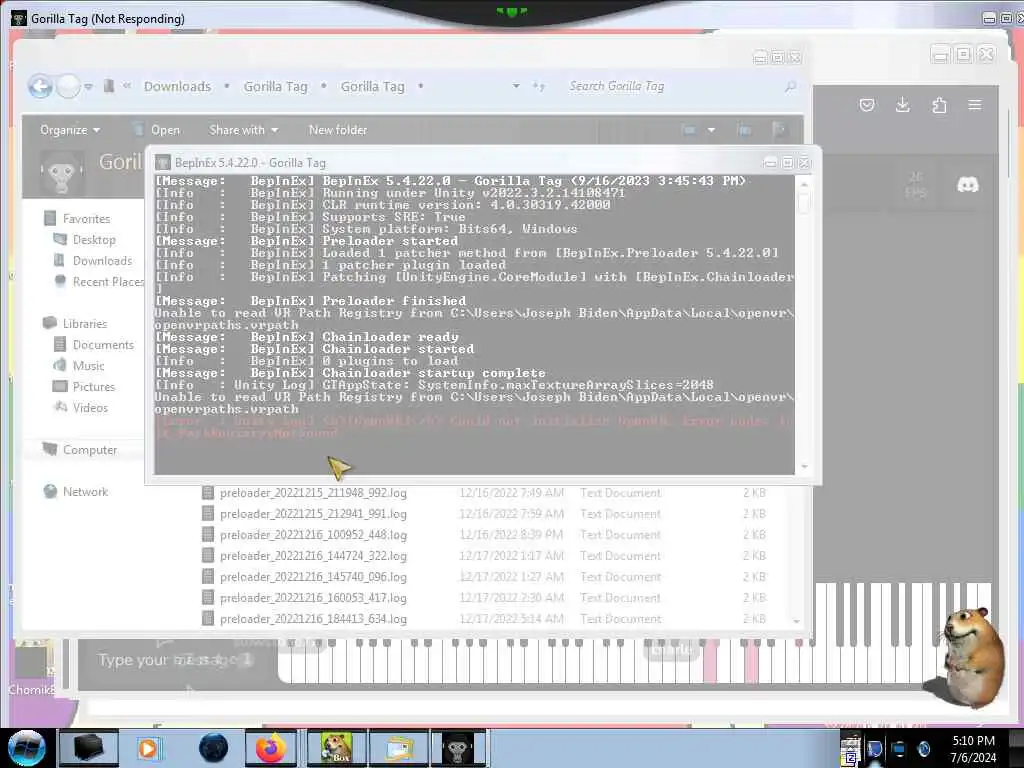Image resolution: width=1024 pixels, height=768 pixels.
Task: Select Computer in the navigation pane
Action: point(80,450)
